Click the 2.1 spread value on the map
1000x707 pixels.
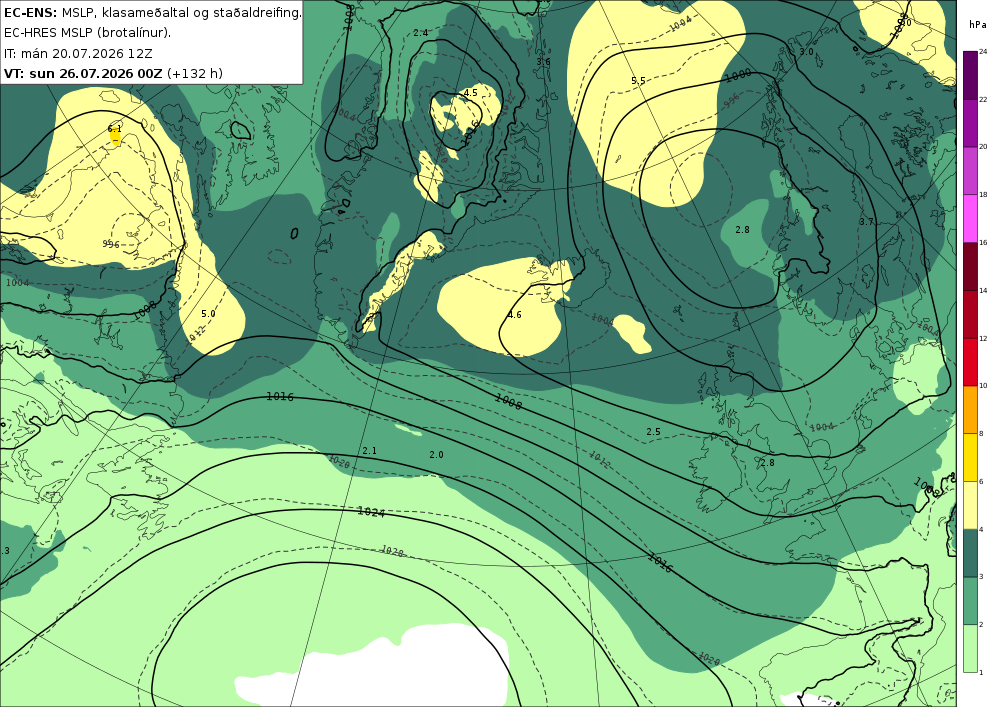tap(369, 451)
